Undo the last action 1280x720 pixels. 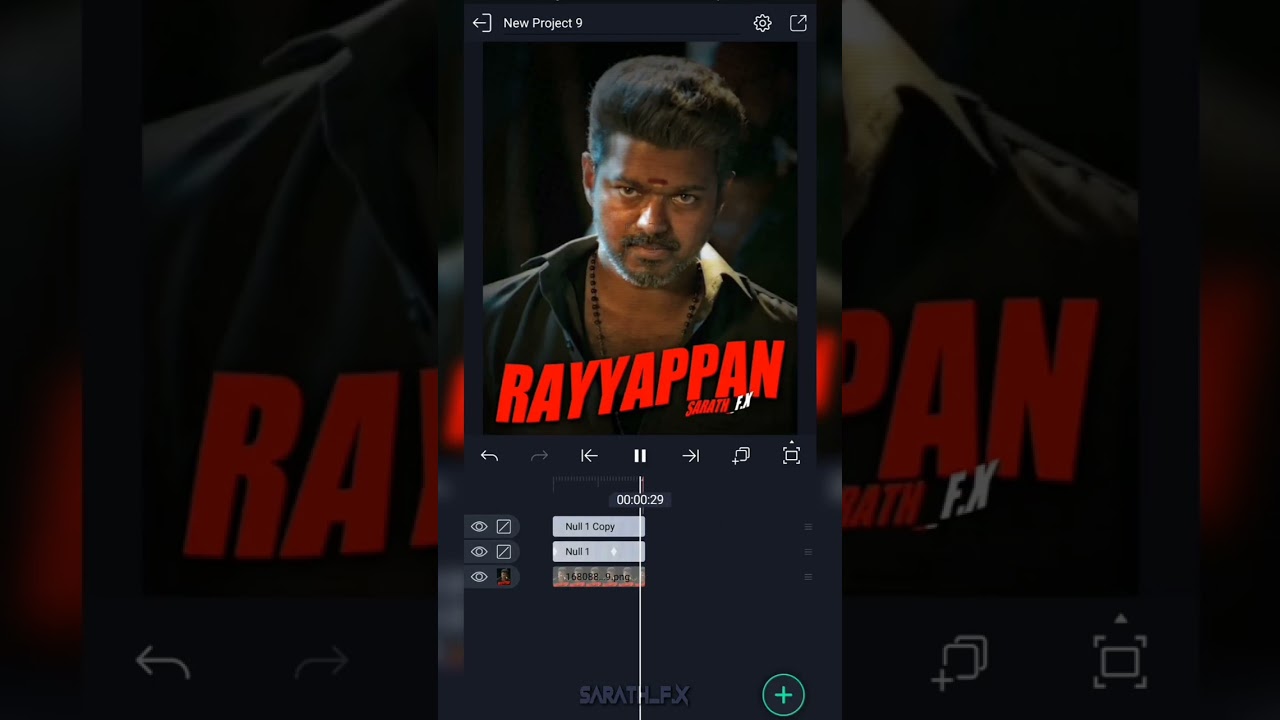[x=489, y=456]
